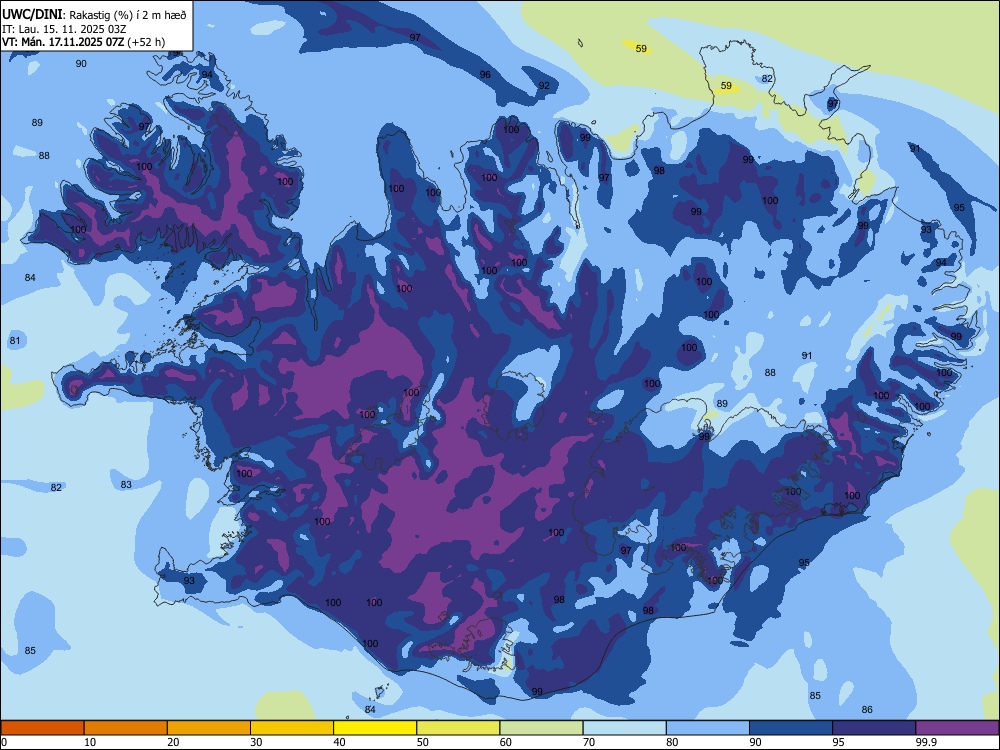The image size is (1000, 750).
Task: Pick the dark blue 90–95 legend swatch
Action: point(791,728)
